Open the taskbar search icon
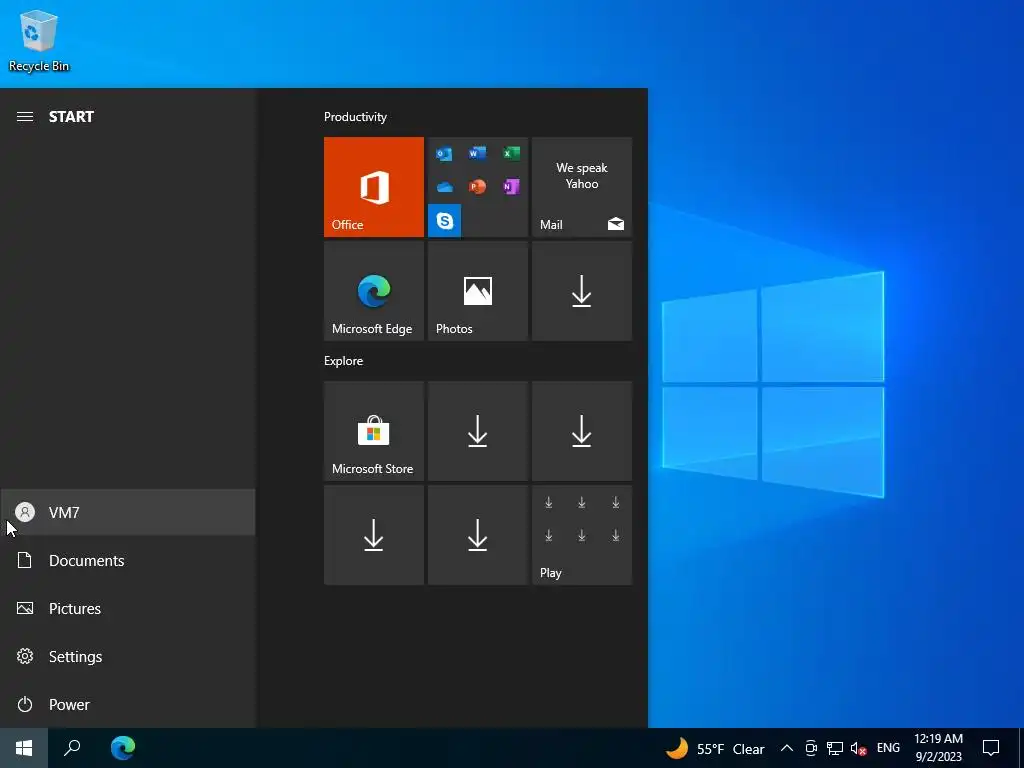 (72, 748)
